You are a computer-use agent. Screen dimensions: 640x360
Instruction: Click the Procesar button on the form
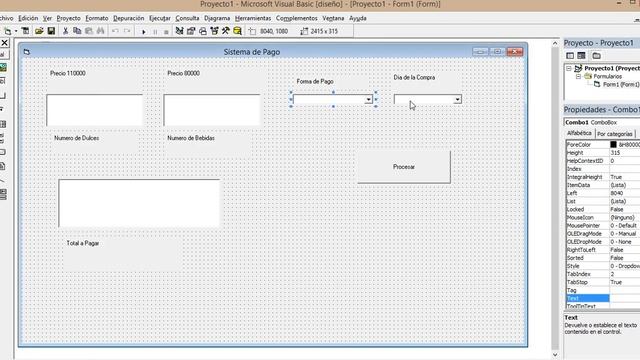[404, 167]
